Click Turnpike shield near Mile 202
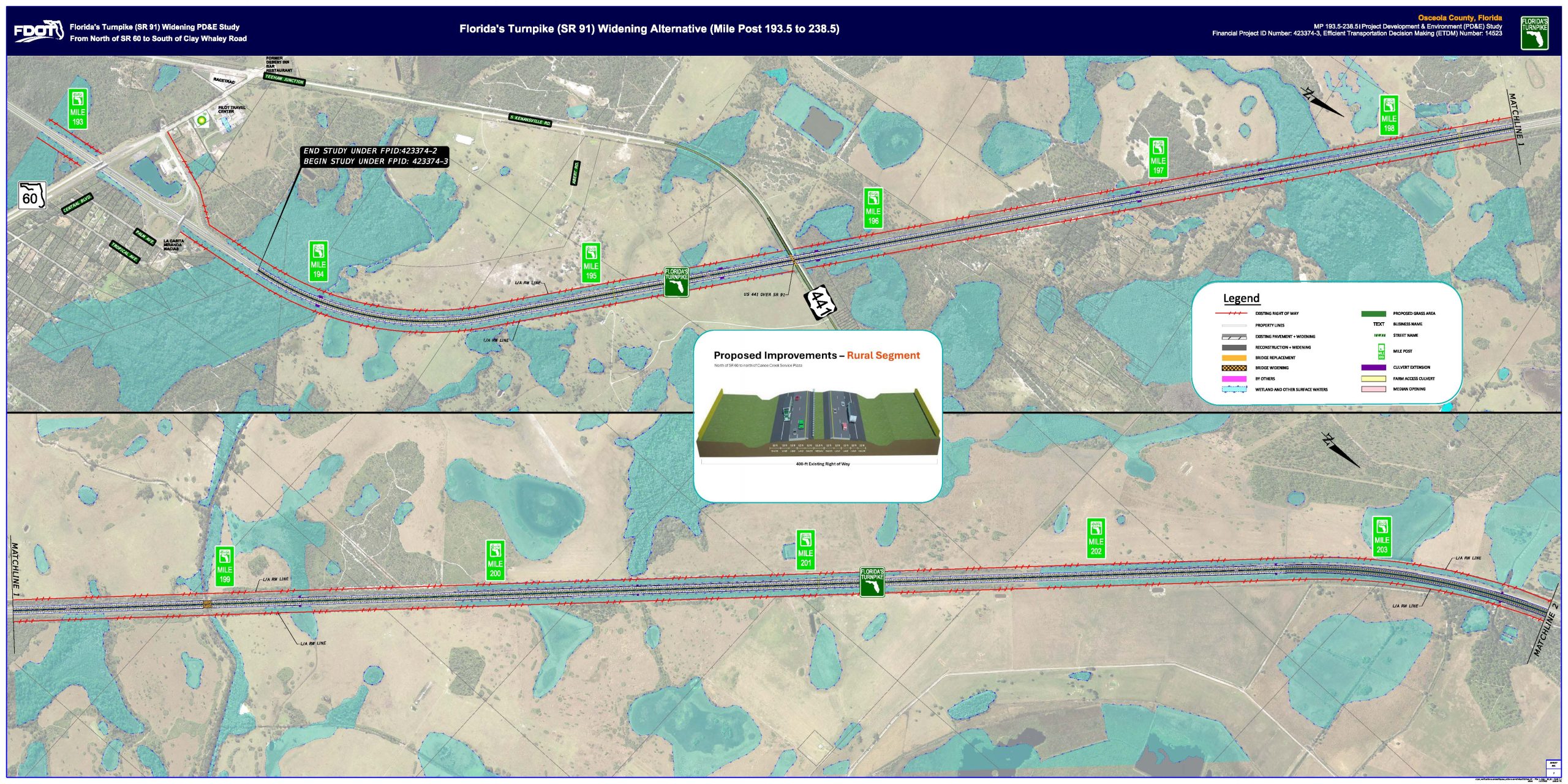 pos(872,581)
